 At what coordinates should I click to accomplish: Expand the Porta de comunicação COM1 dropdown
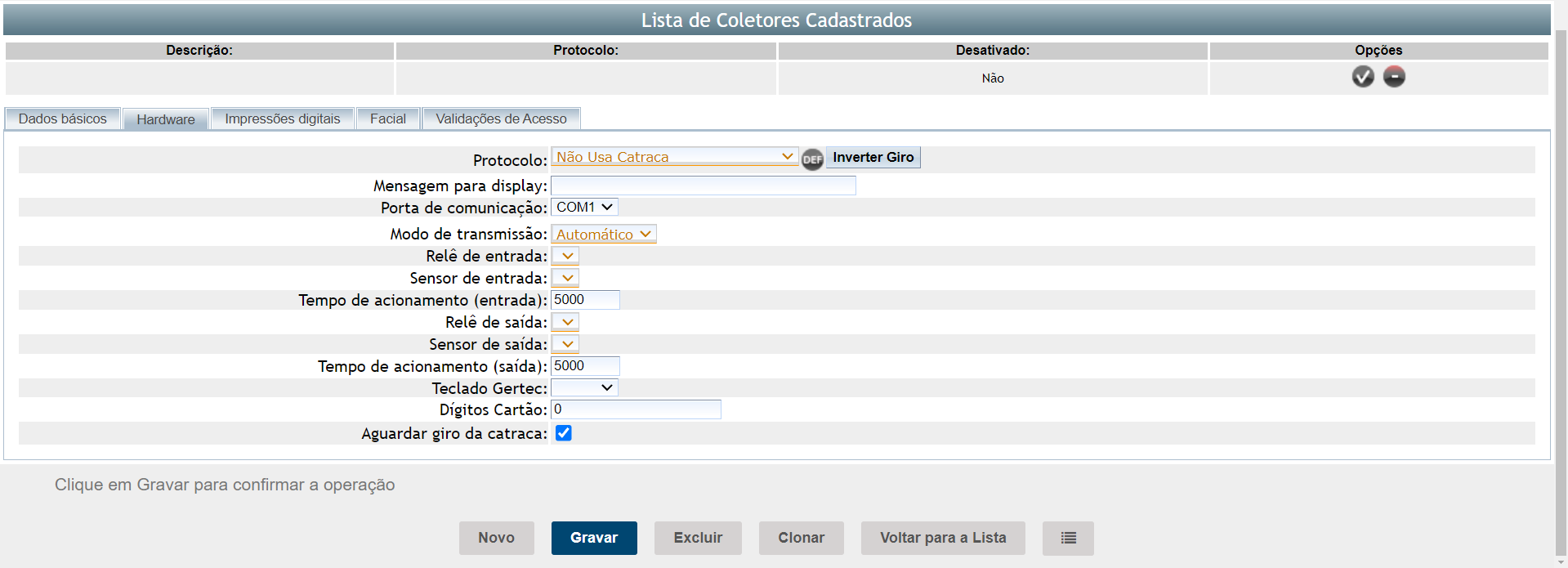tap(584, 208)
